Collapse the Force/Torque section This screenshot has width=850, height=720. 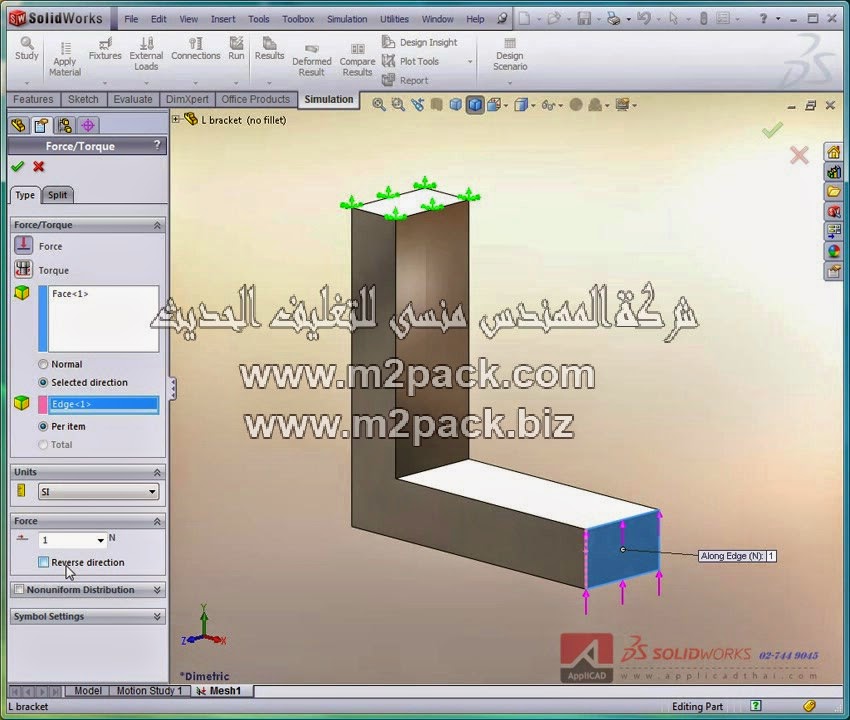157,225
